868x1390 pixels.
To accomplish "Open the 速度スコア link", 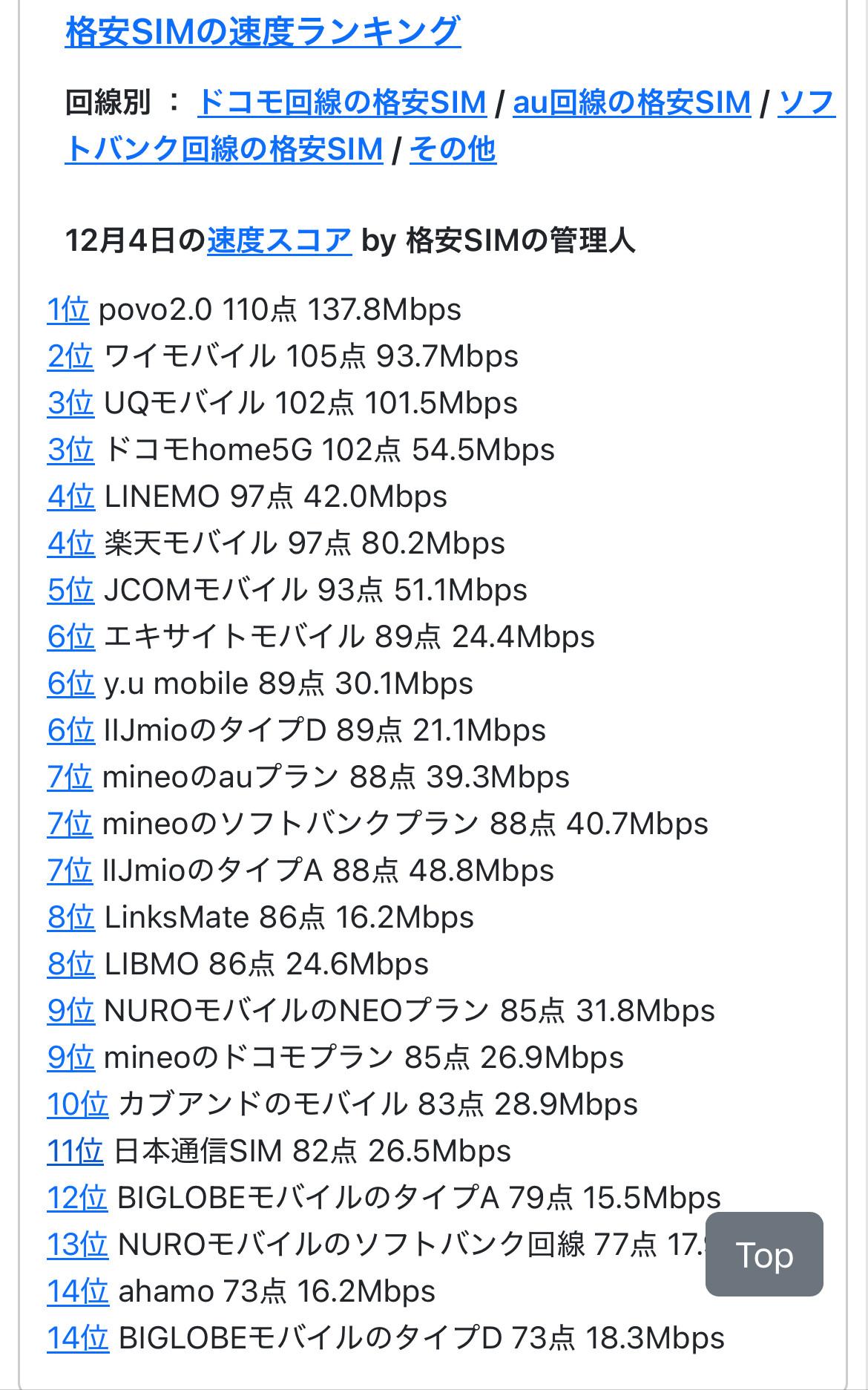I will tap(279, 240).
